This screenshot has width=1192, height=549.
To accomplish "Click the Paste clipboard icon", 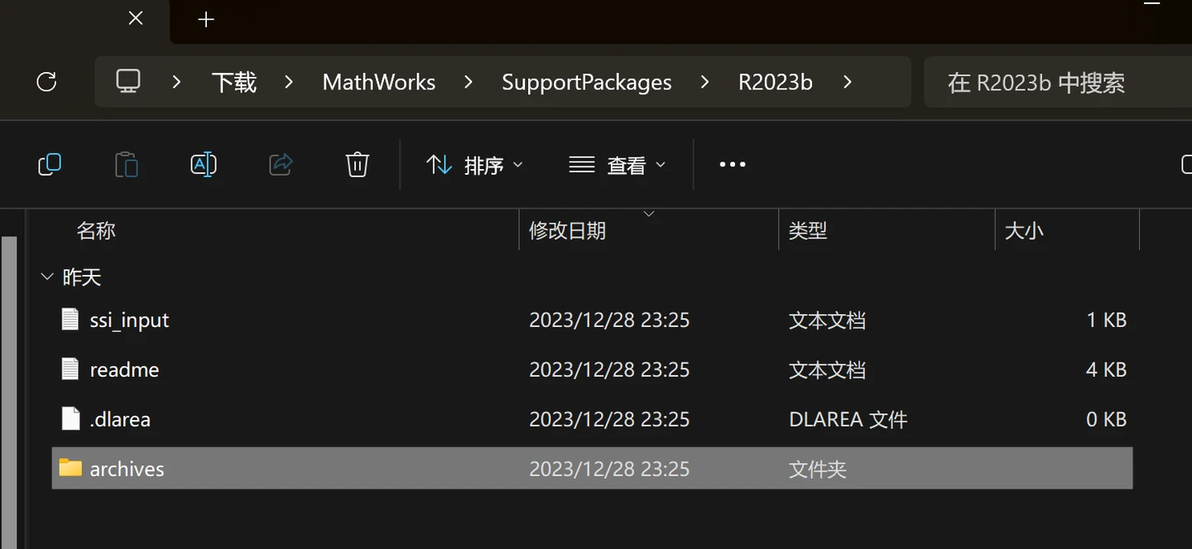I will pos(126,164).
